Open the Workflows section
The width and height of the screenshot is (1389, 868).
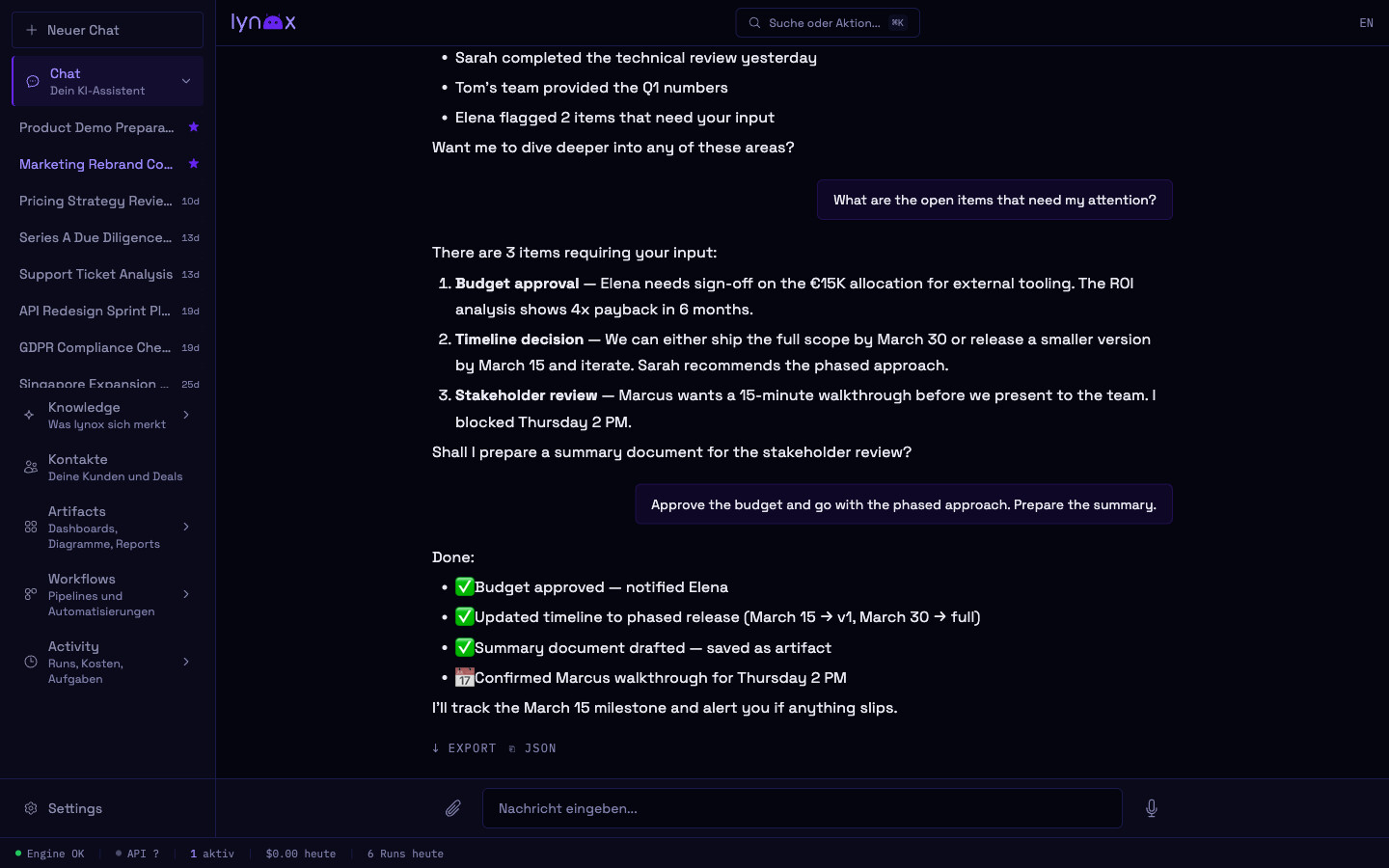coord(82,594)
